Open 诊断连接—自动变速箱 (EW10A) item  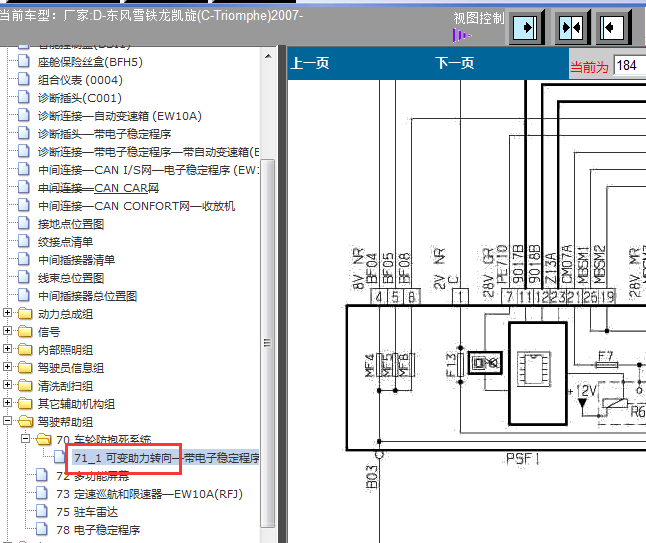tap(120, 116)
